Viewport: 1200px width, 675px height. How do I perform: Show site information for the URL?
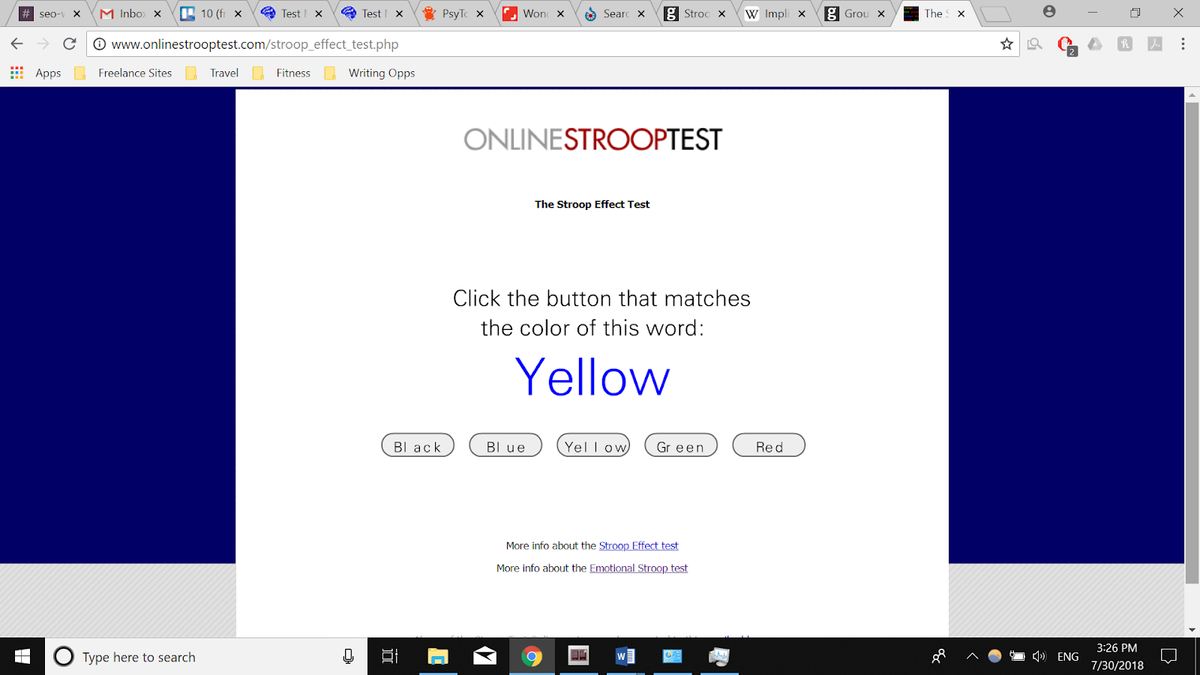point(99,45)
